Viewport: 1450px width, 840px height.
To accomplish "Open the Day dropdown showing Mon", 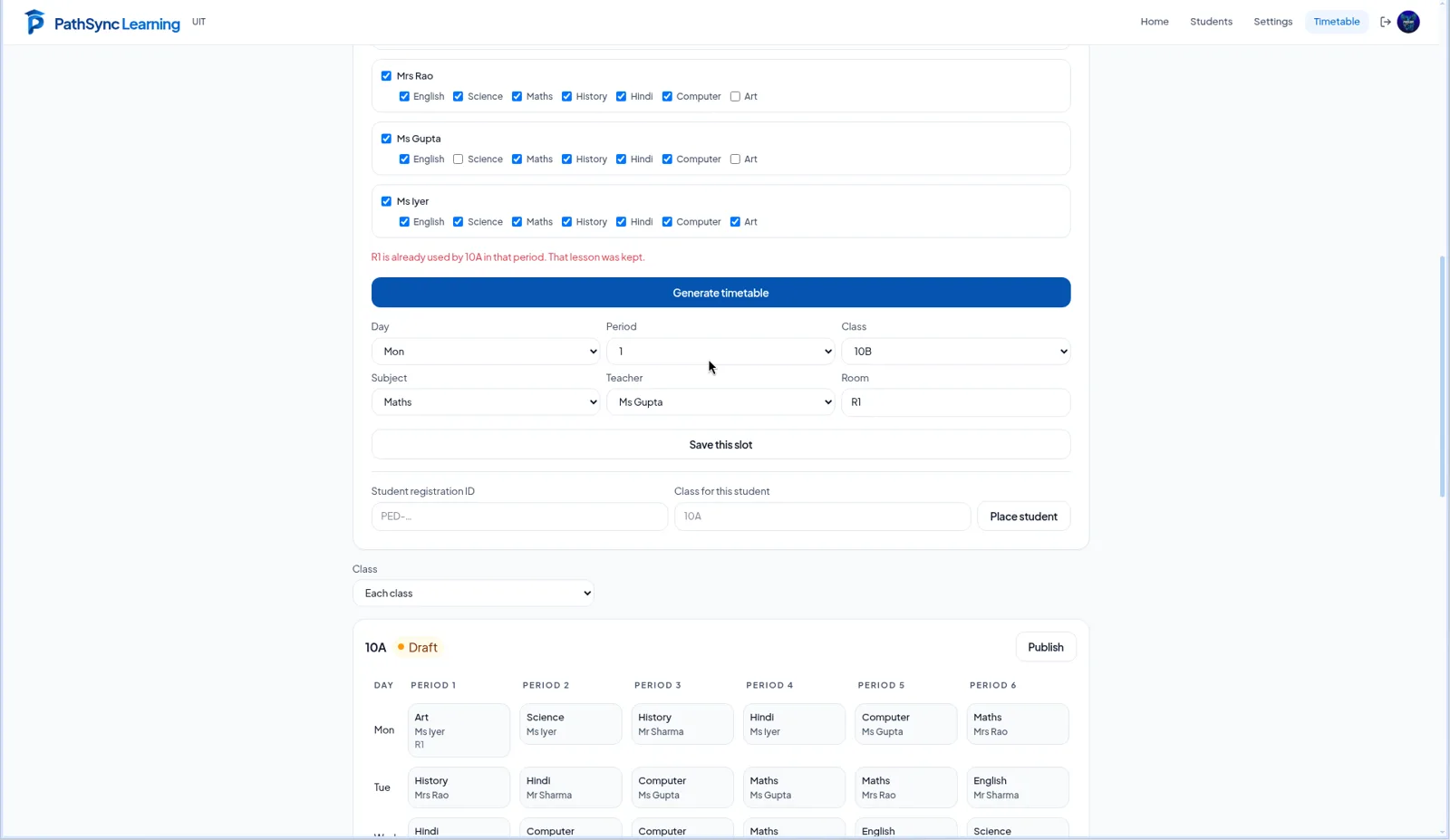I will coord(485,352).
